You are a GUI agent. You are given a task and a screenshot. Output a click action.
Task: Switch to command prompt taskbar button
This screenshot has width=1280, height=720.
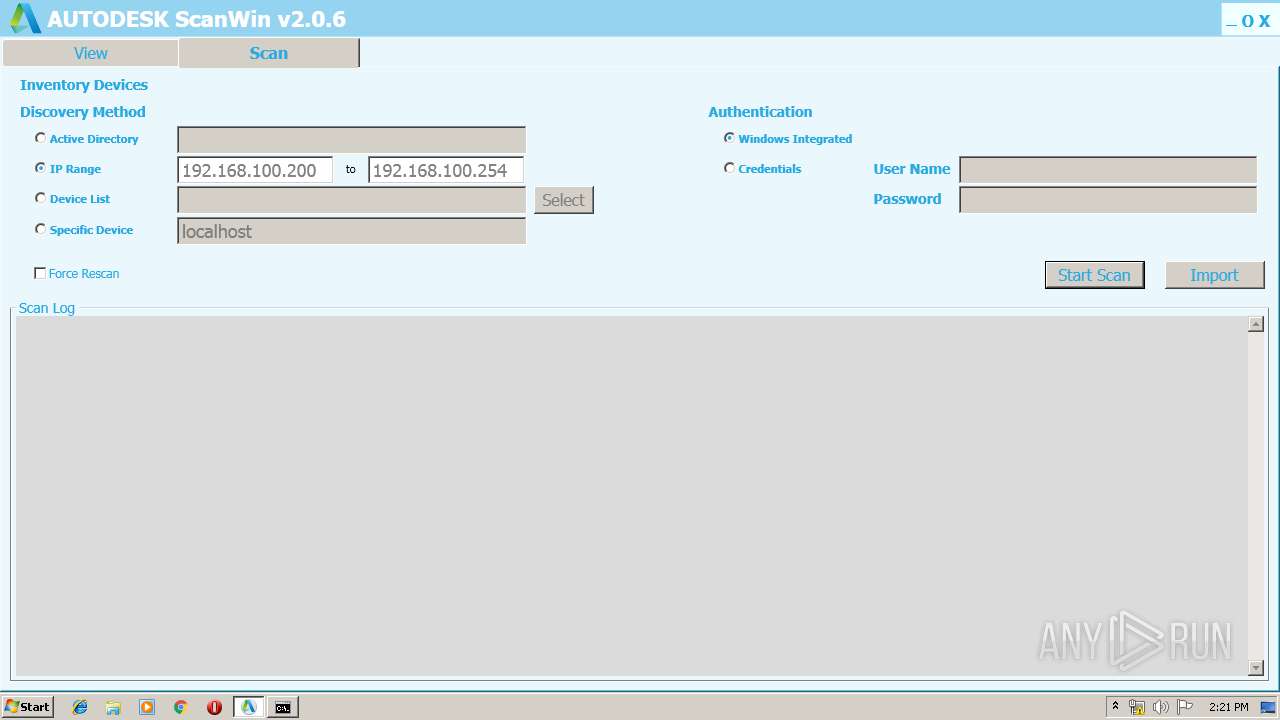[x=283, y=707]
